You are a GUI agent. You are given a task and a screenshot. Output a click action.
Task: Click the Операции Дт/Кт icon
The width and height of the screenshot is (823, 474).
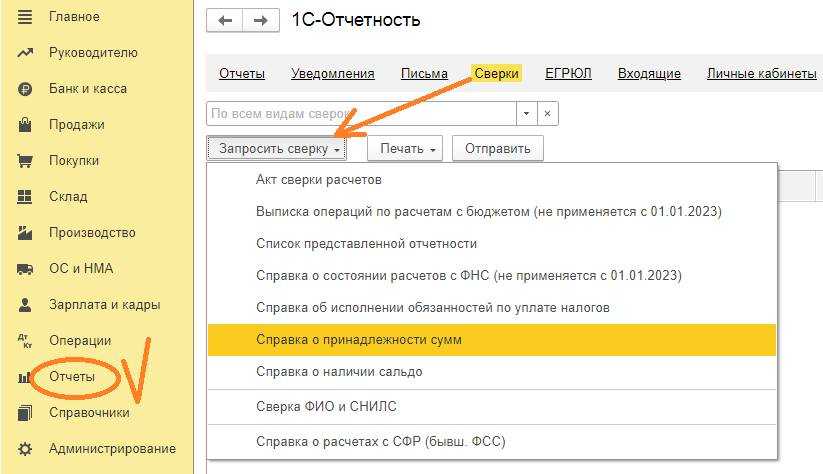[x=25, y=341]
